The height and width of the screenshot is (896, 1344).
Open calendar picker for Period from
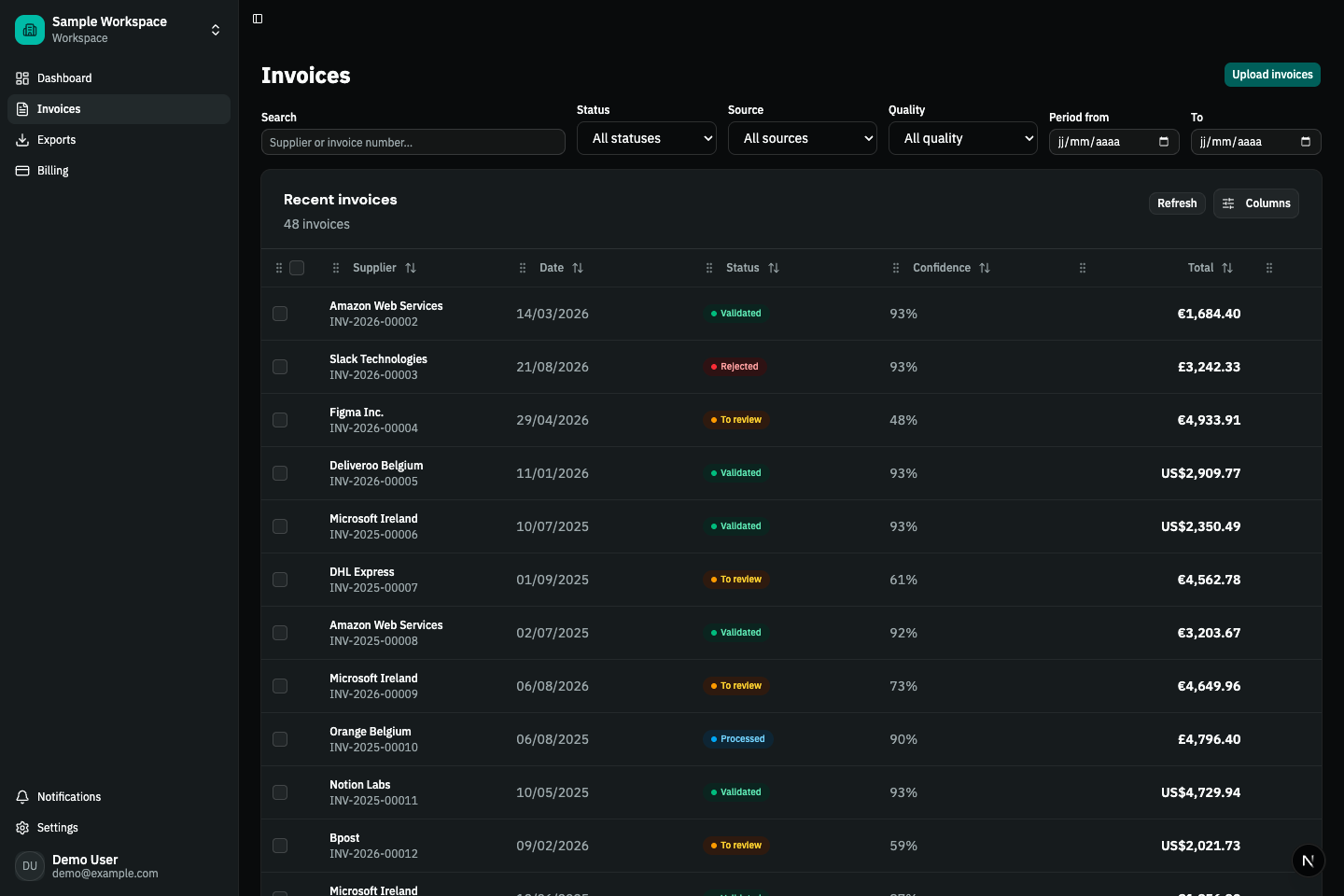[1164, 142]
